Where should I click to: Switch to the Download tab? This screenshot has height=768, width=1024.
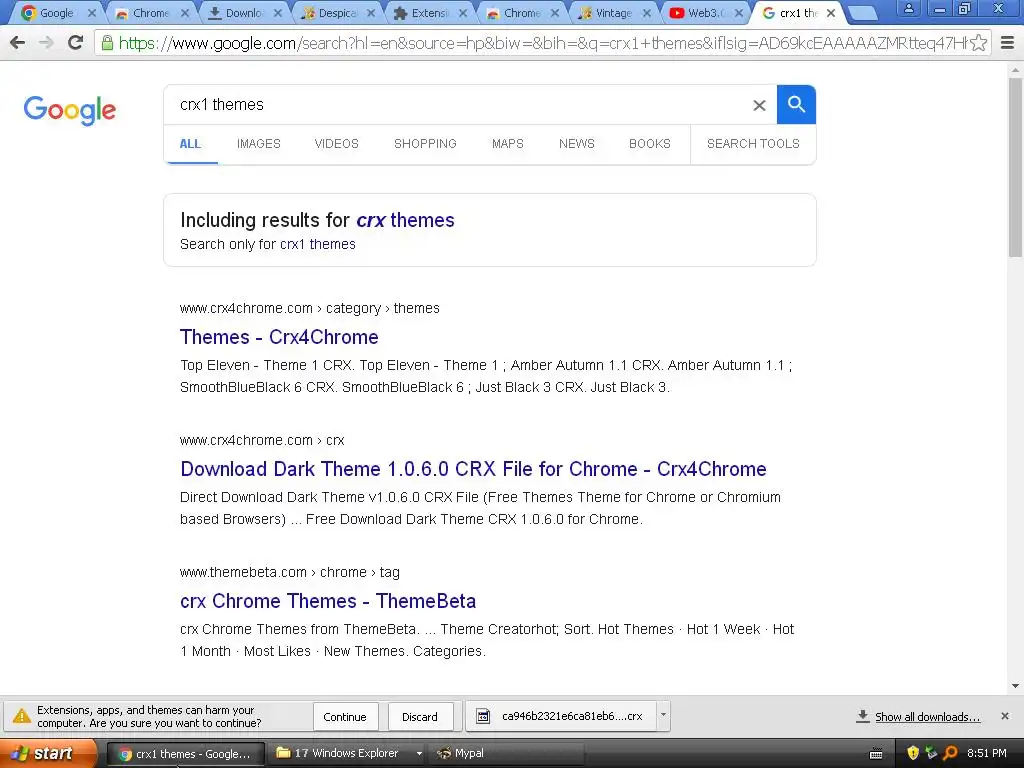pyautogui.click(x=244, y=13)
